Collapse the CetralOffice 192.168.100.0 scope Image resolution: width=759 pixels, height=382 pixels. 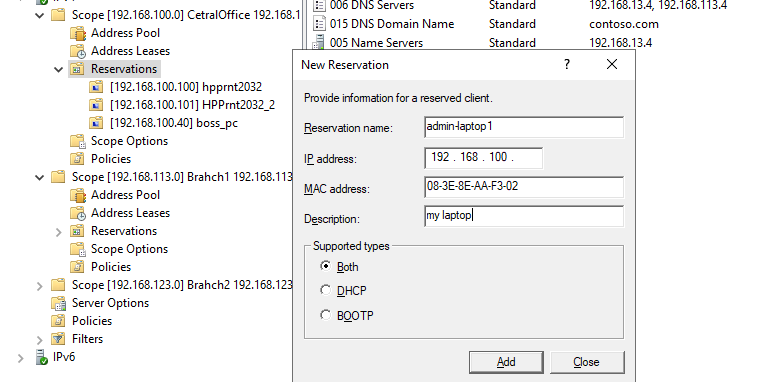click(x=40, y=15)
